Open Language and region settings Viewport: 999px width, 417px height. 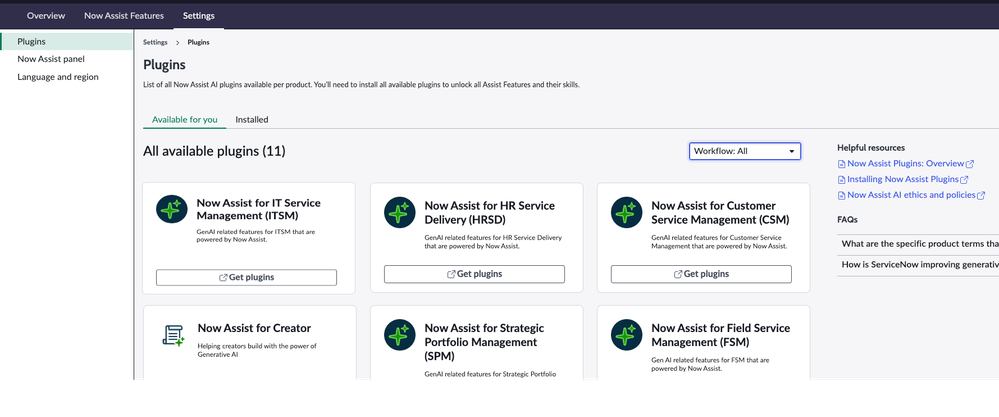tap(58, 77)
